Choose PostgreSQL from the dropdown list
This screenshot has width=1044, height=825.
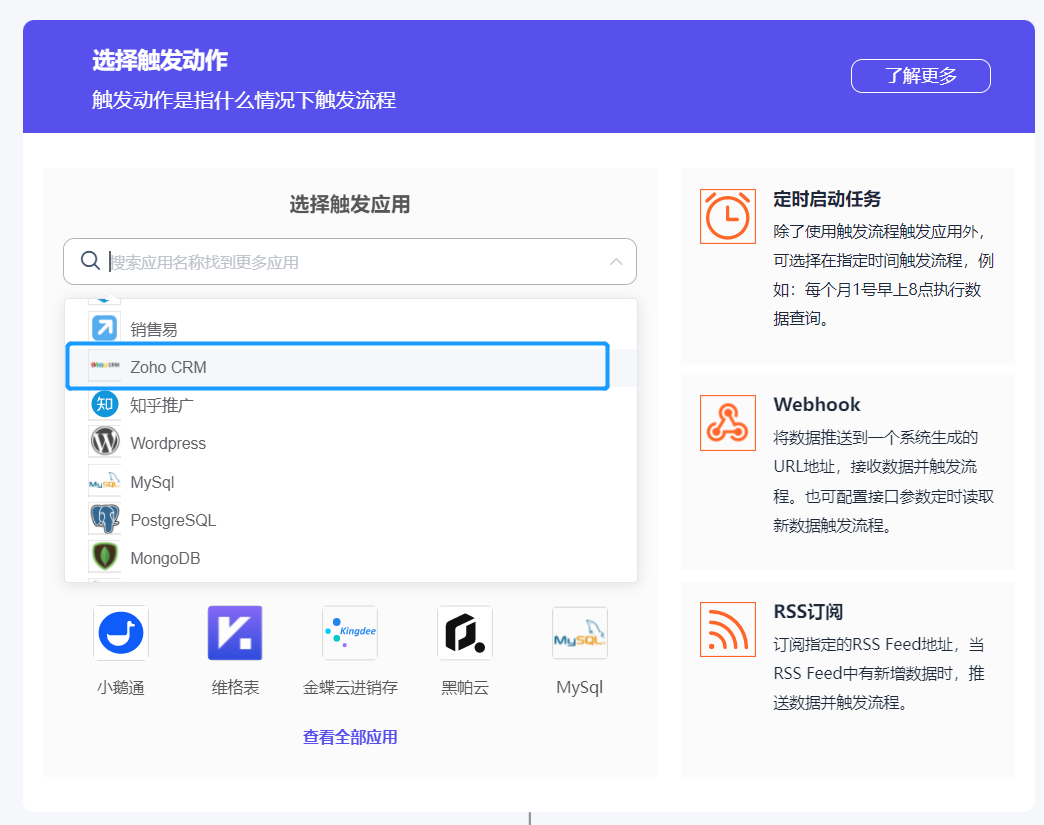(351, 519)
